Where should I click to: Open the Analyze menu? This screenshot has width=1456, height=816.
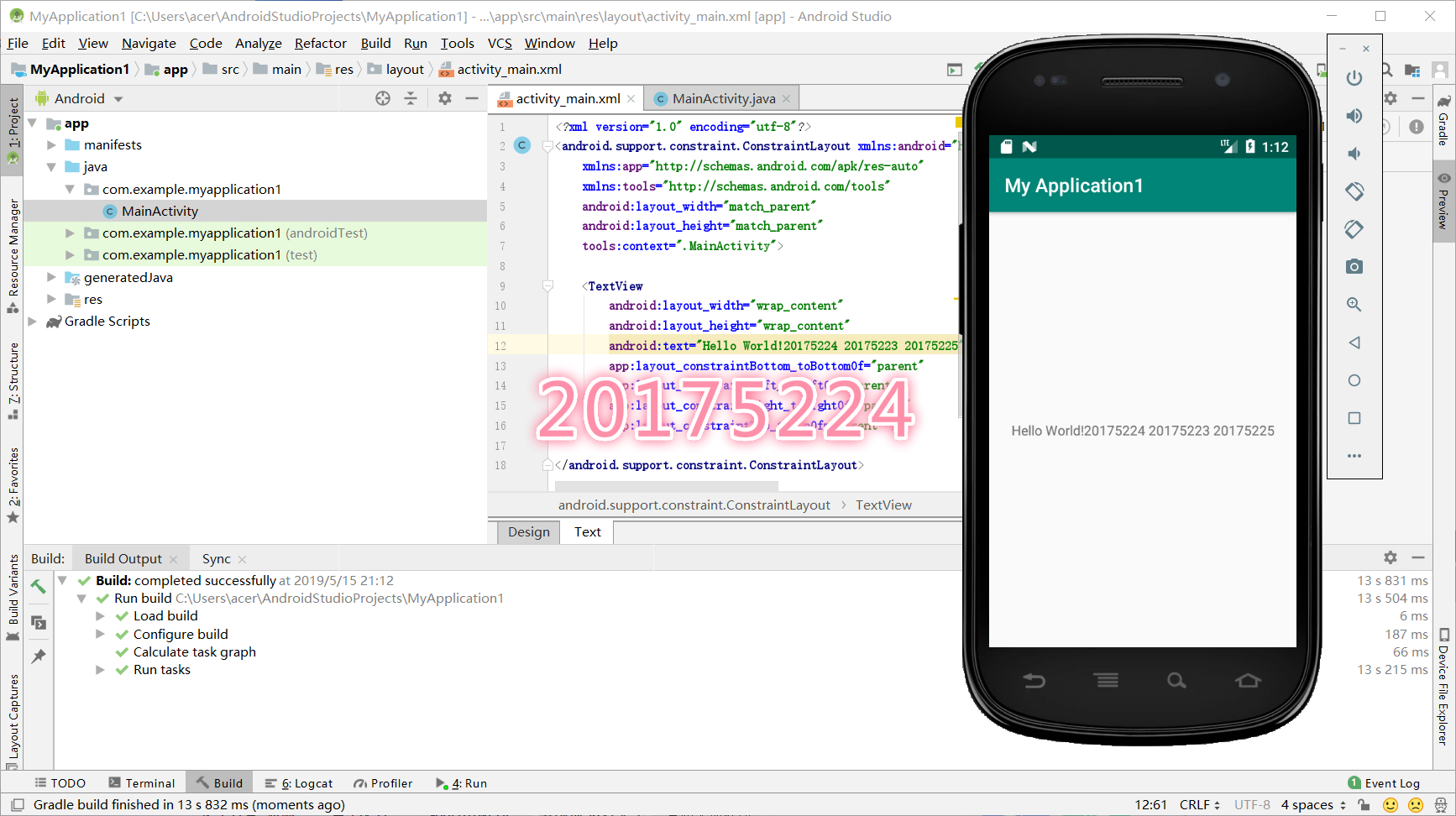(x=258, y=44)
